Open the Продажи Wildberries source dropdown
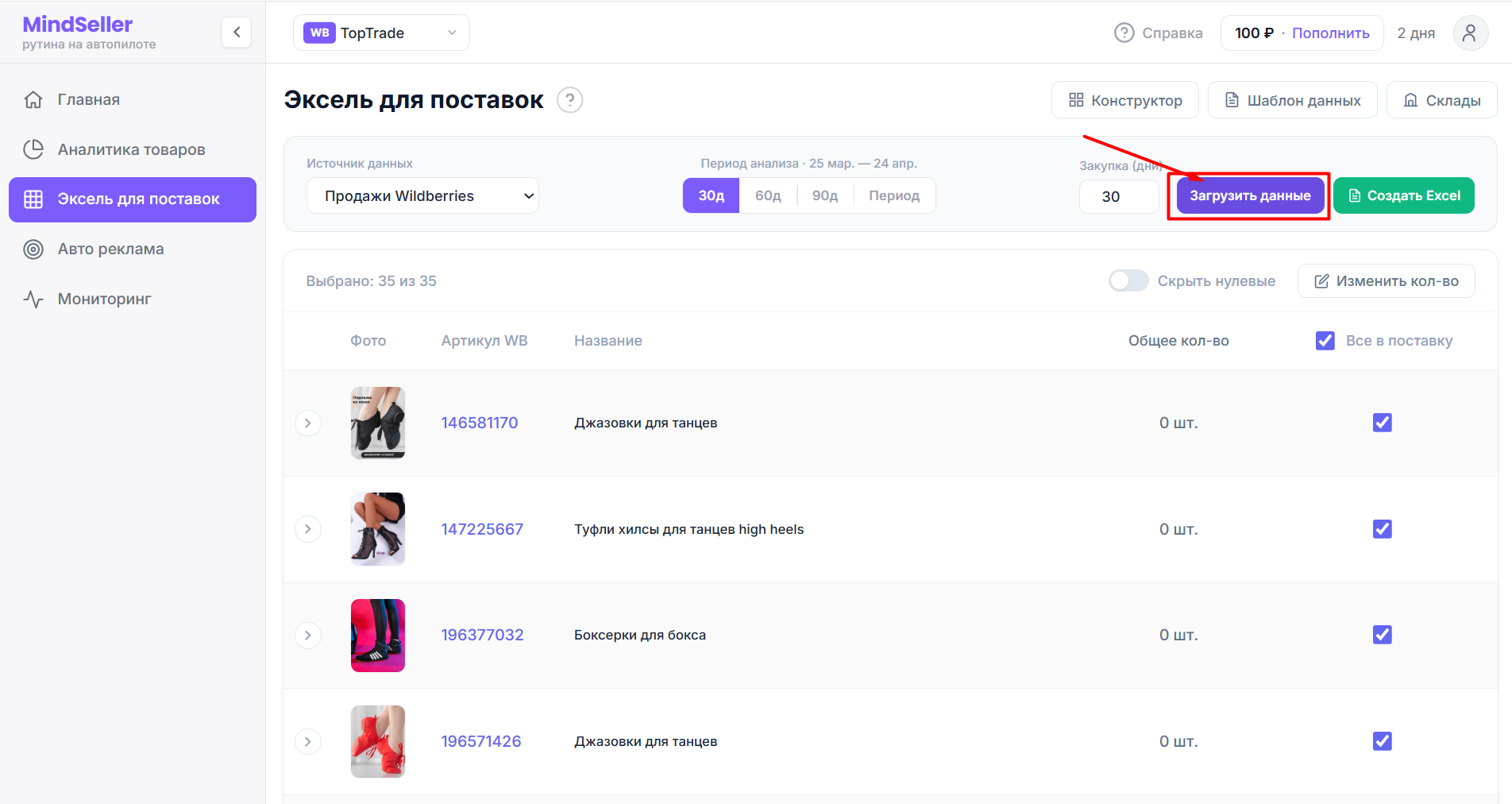 (423, 195)
